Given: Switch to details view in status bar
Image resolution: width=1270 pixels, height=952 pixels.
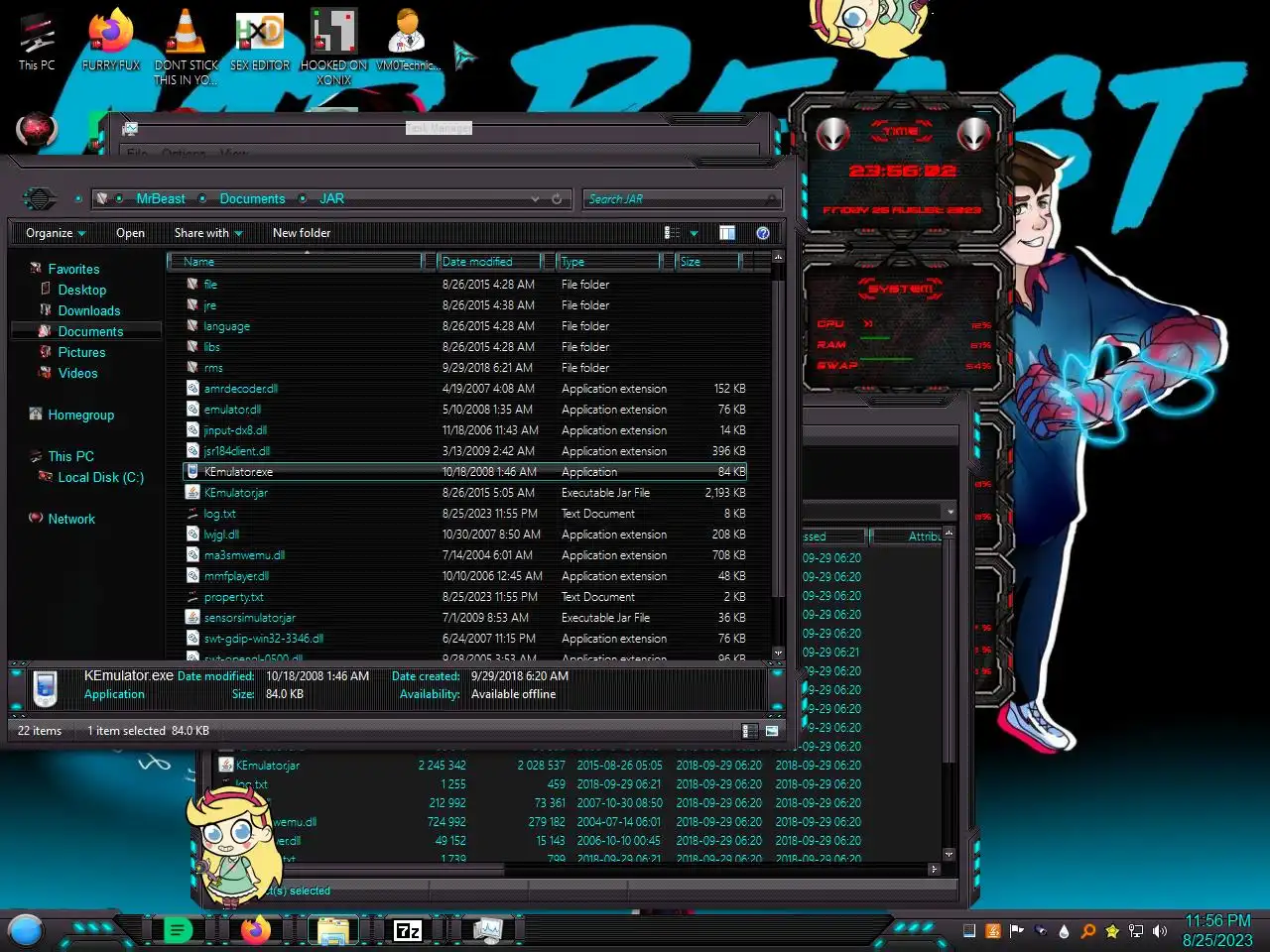Looking at the screenshot, I should pos(749,731).
